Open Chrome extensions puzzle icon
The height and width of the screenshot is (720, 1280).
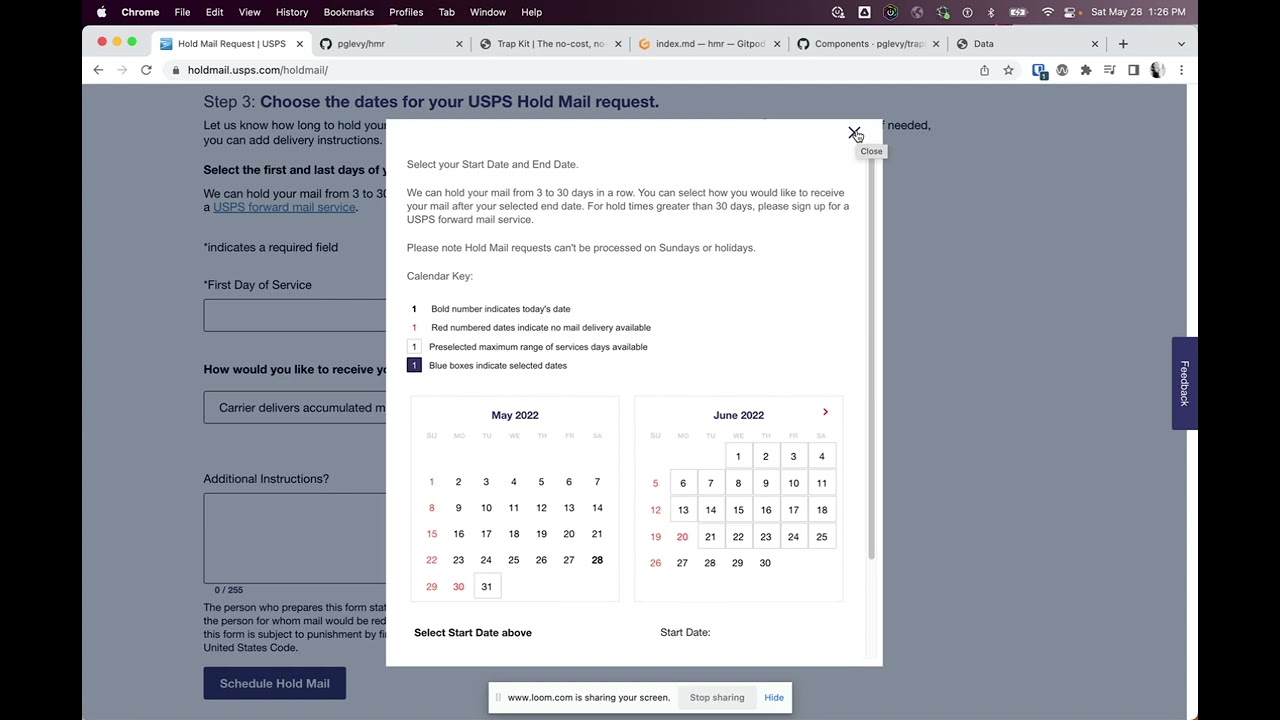coord(1086,70)
